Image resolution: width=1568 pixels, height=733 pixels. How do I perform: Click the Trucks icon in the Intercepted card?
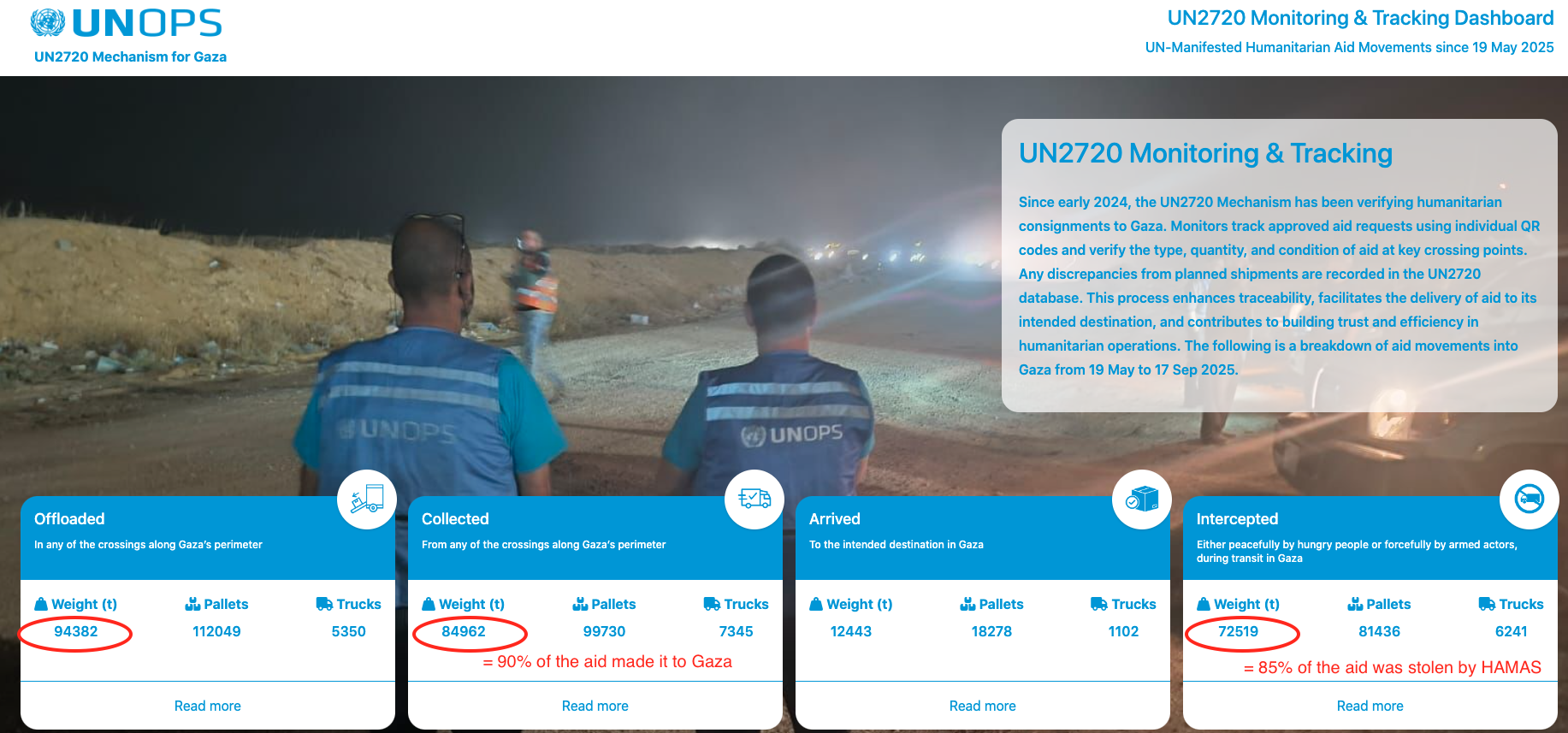click(1487, 604)
